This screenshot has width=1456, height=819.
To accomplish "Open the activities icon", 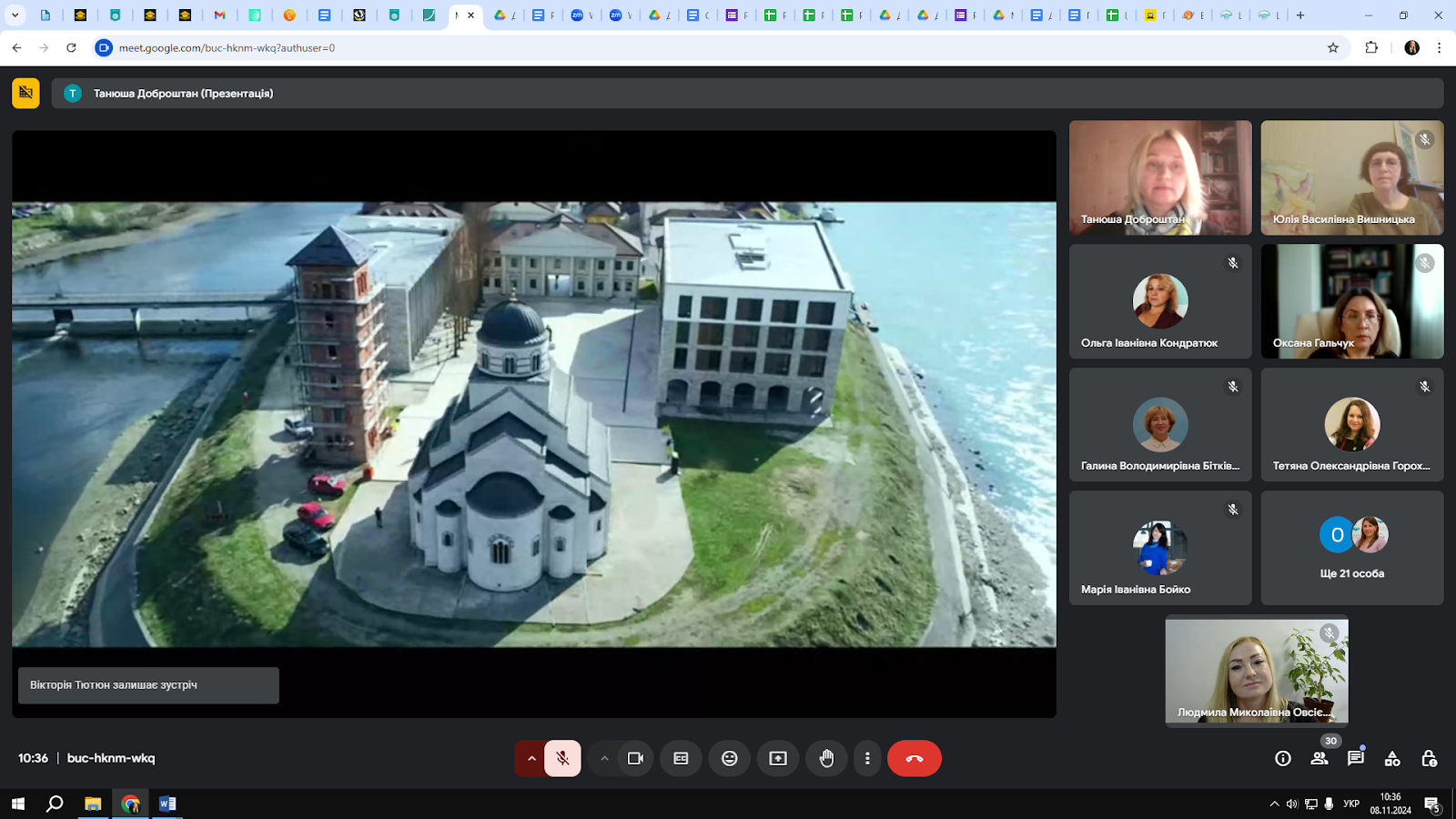I will [1392, 758].
